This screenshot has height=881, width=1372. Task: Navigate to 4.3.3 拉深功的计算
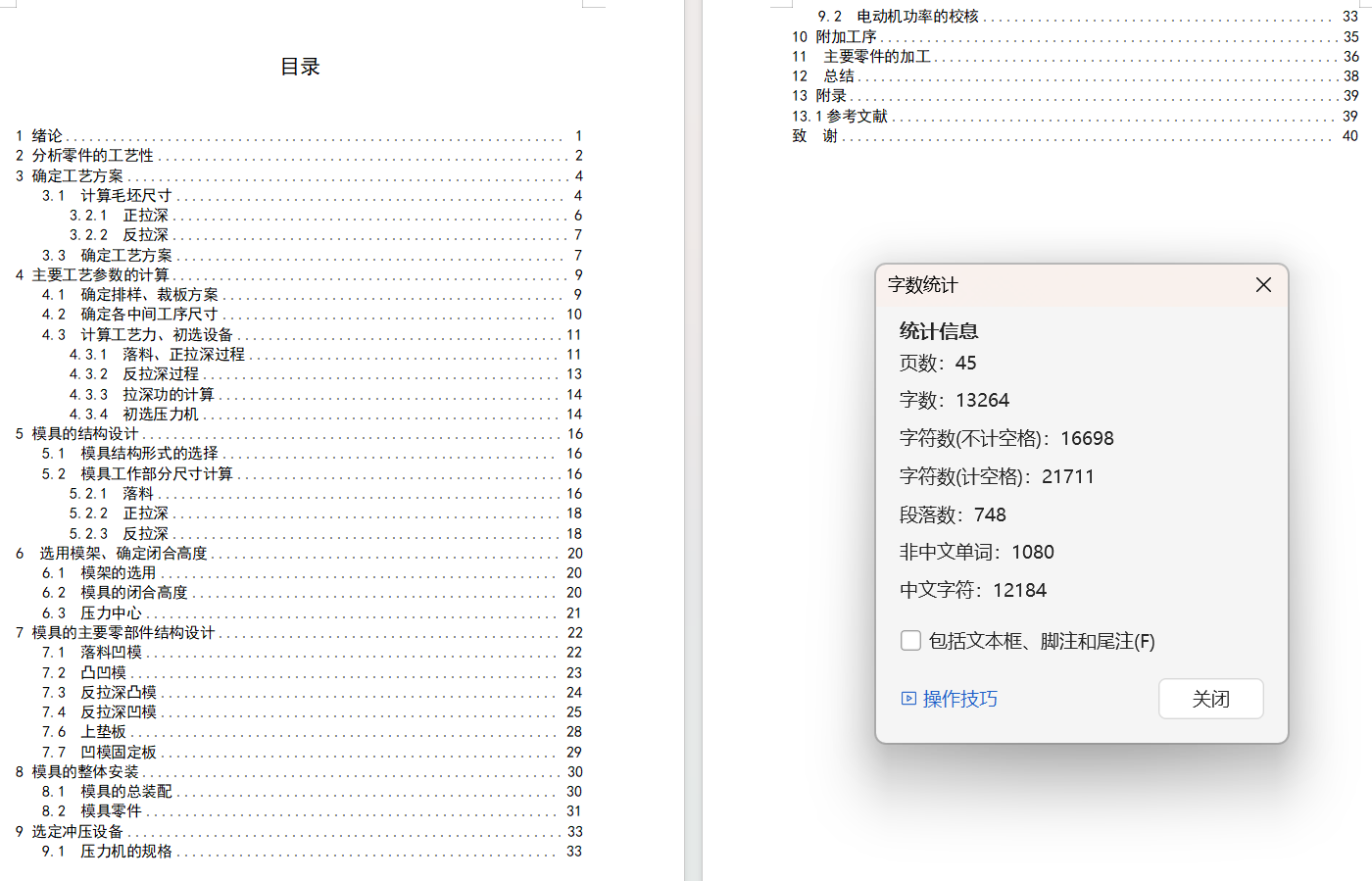tap(168, 394)
